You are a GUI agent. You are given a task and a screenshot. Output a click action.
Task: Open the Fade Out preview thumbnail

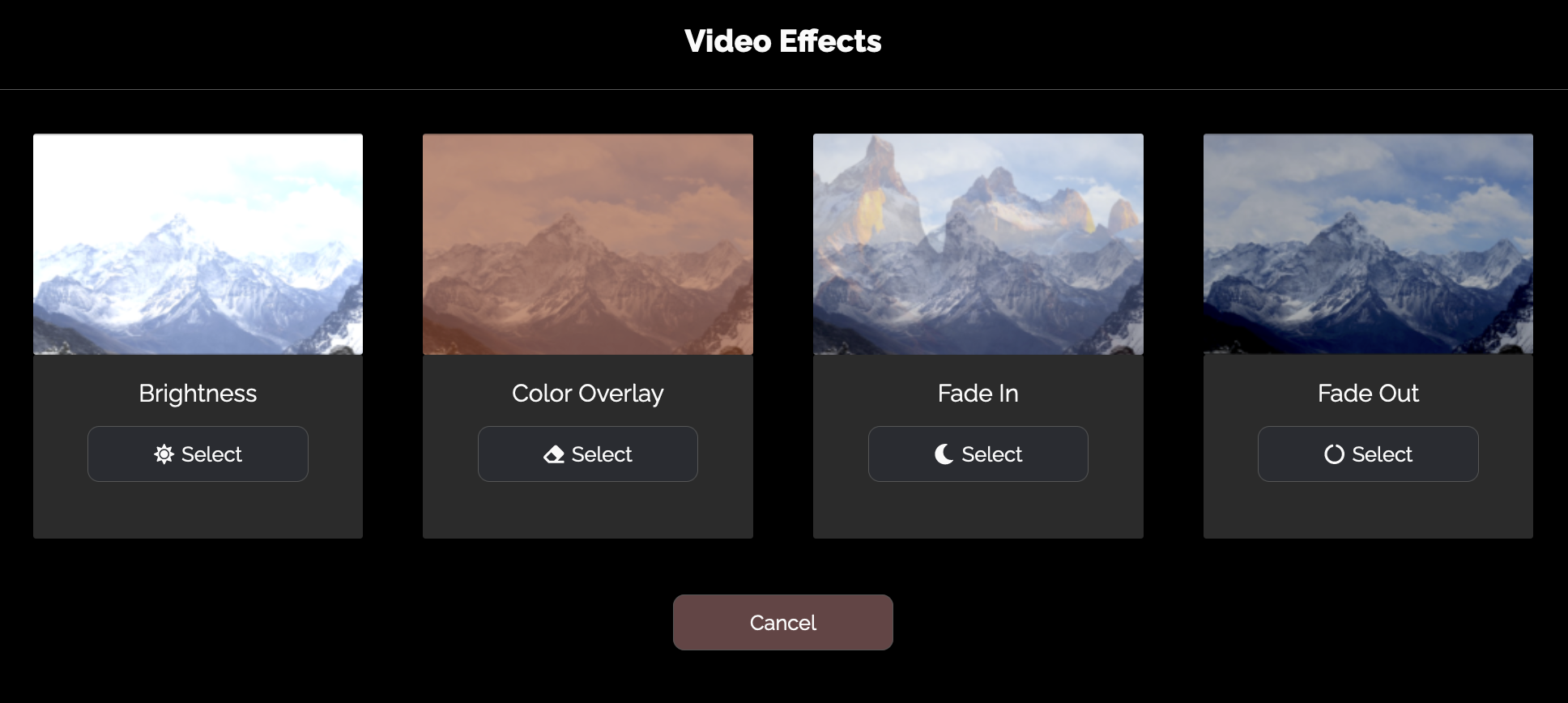(1368, 244)
